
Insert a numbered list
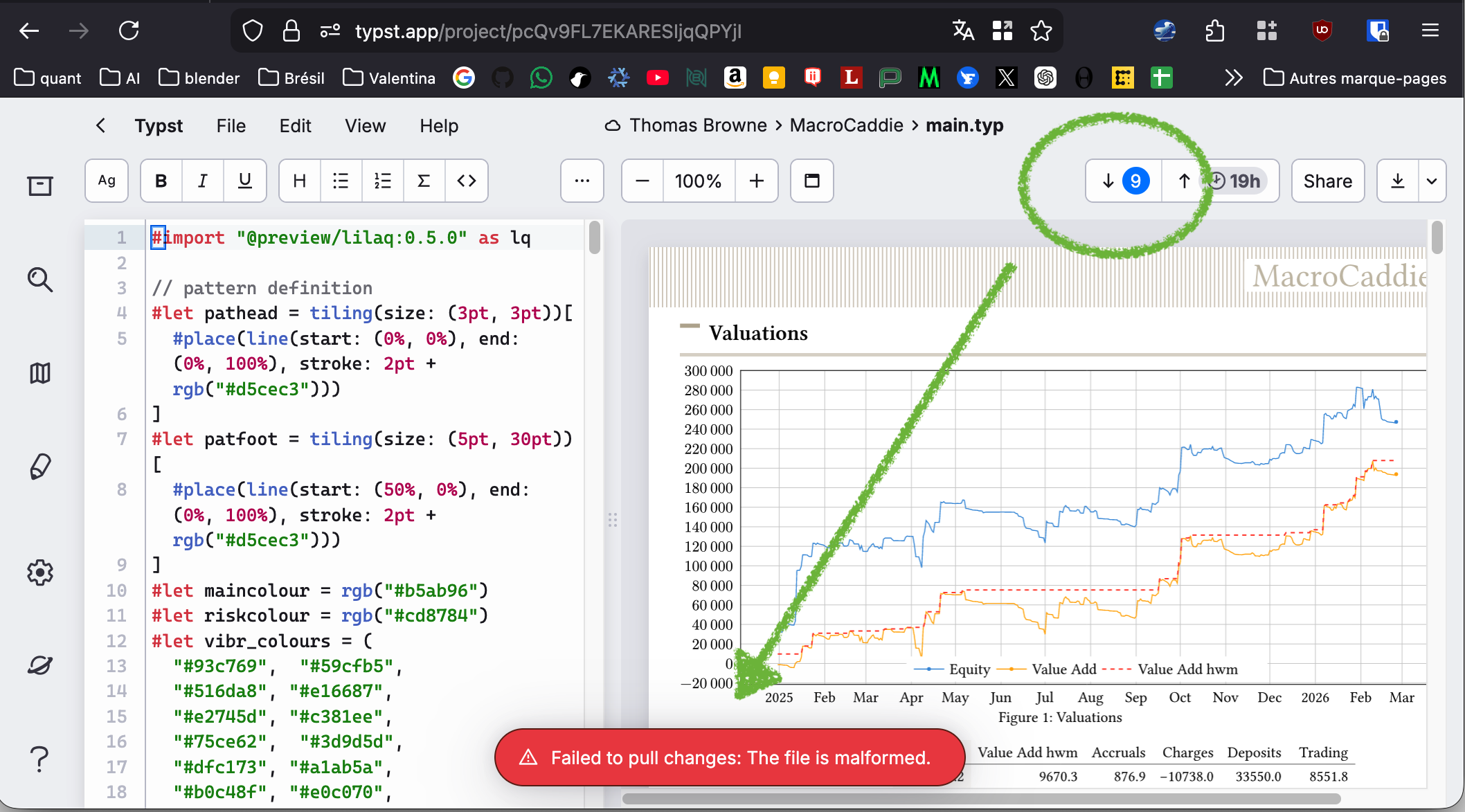point(382,181)
